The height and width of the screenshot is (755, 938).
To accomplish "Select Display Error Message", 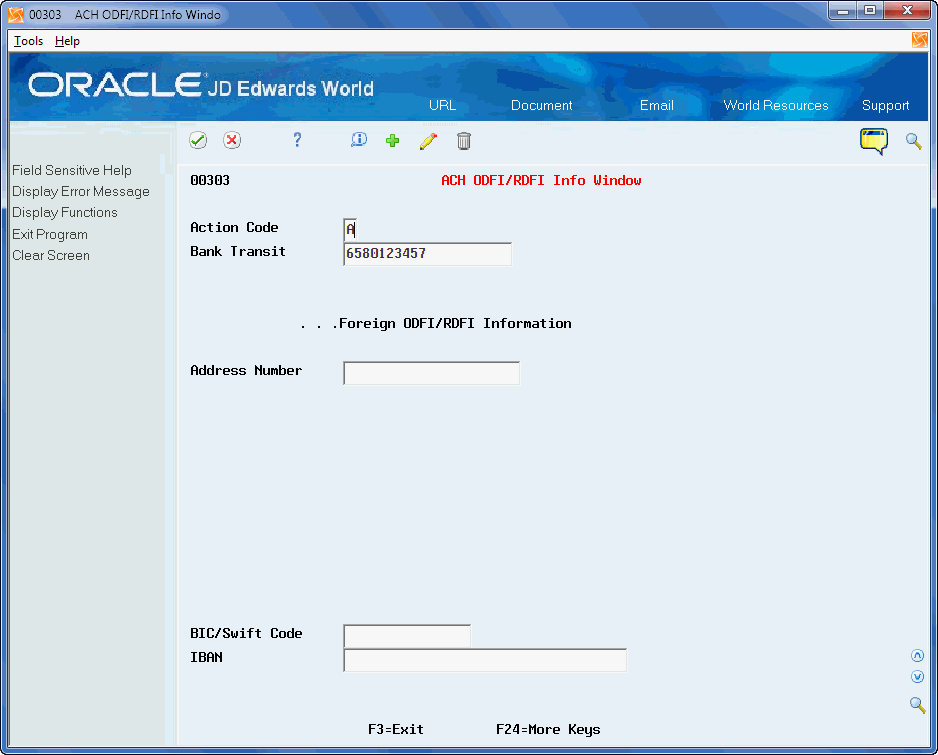I will point(81,191).
